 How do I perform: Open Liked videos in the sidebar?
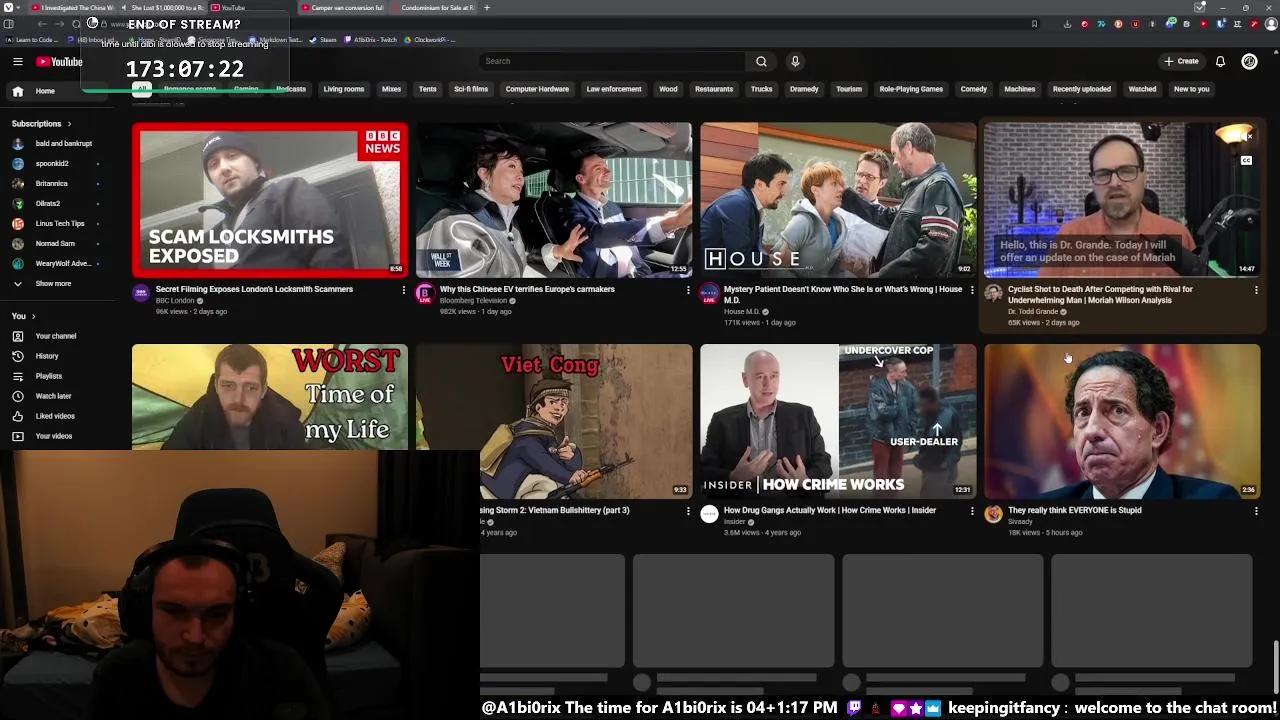pos(54,416)
